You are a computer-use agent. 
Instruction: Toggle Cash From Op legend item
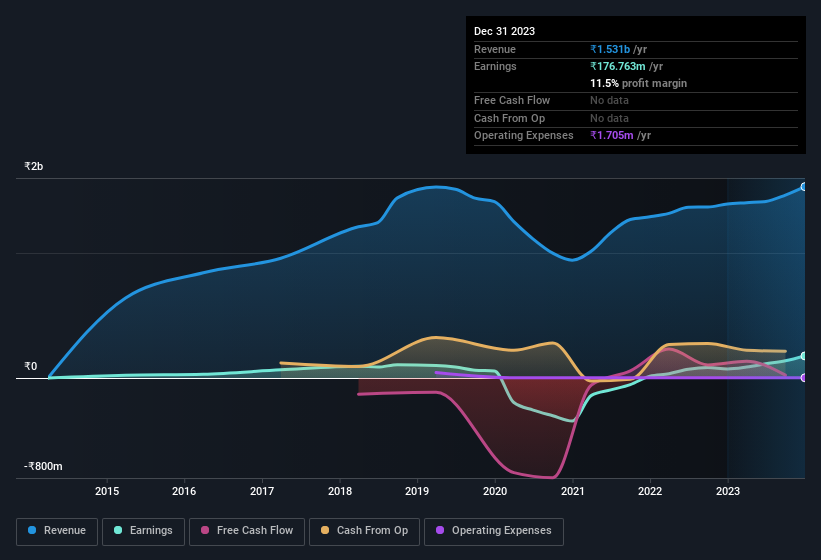tap(363, 530)
